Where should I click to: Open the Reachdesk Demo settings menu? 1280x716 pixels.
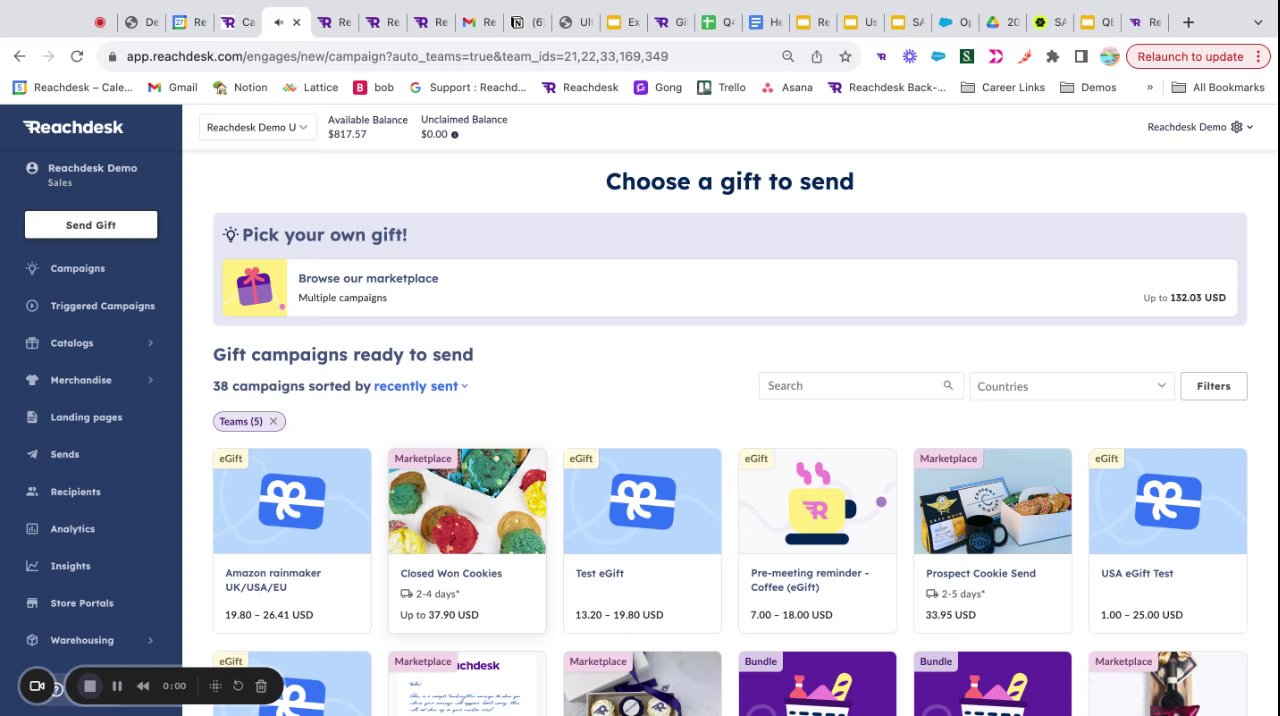coord(1200,127)
